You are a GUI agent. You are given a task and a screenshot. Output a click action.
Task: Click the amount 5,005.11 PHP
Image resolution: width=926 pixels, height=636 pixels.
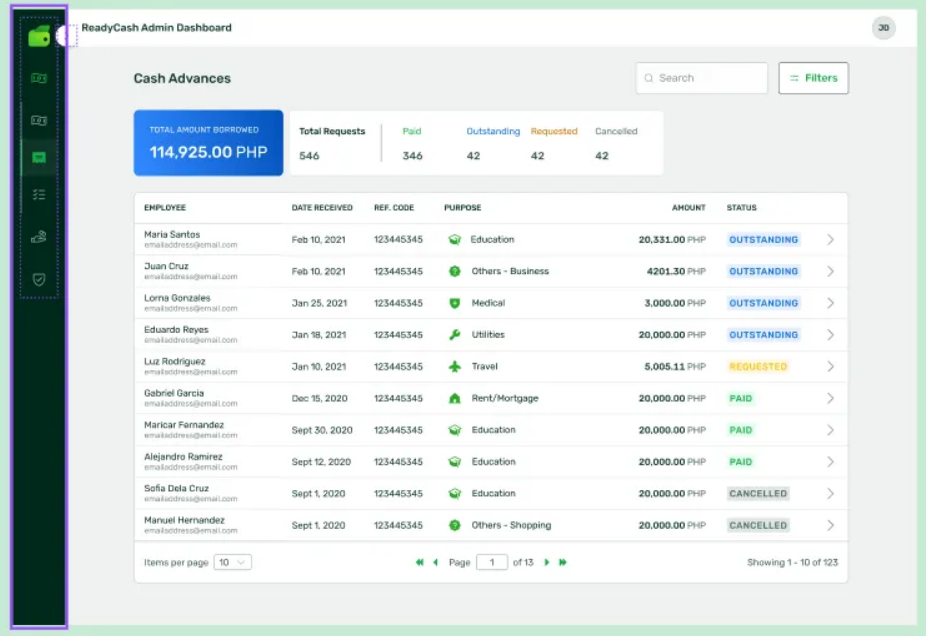[675, 367]
